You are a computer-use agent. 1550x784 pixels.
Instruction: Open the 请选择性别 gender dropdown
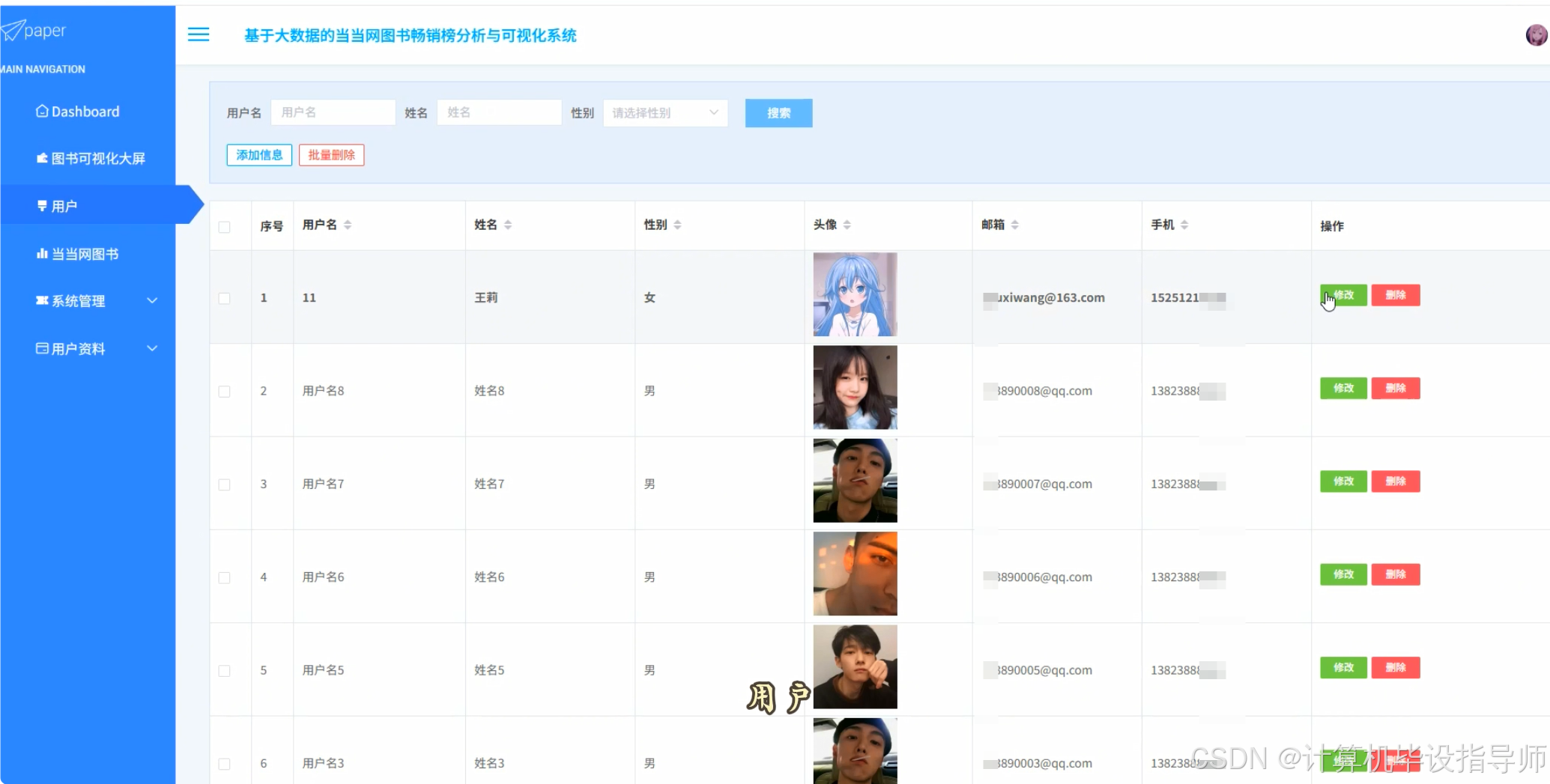[x=664, y=113]
